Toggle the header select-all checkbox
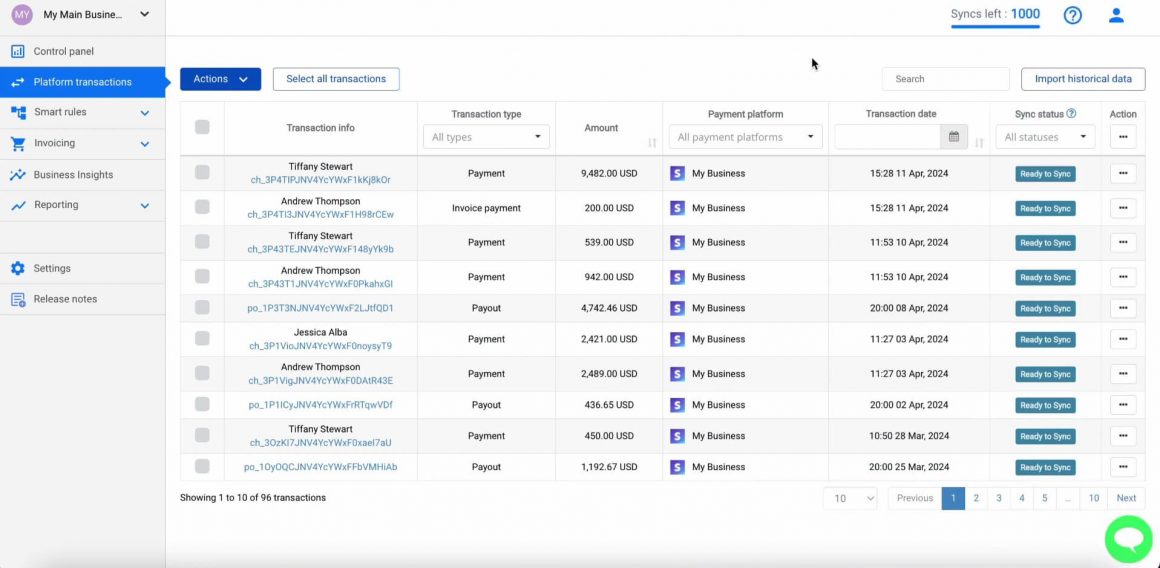This screenshot has width=1160, height=568. tap(202, 127)
